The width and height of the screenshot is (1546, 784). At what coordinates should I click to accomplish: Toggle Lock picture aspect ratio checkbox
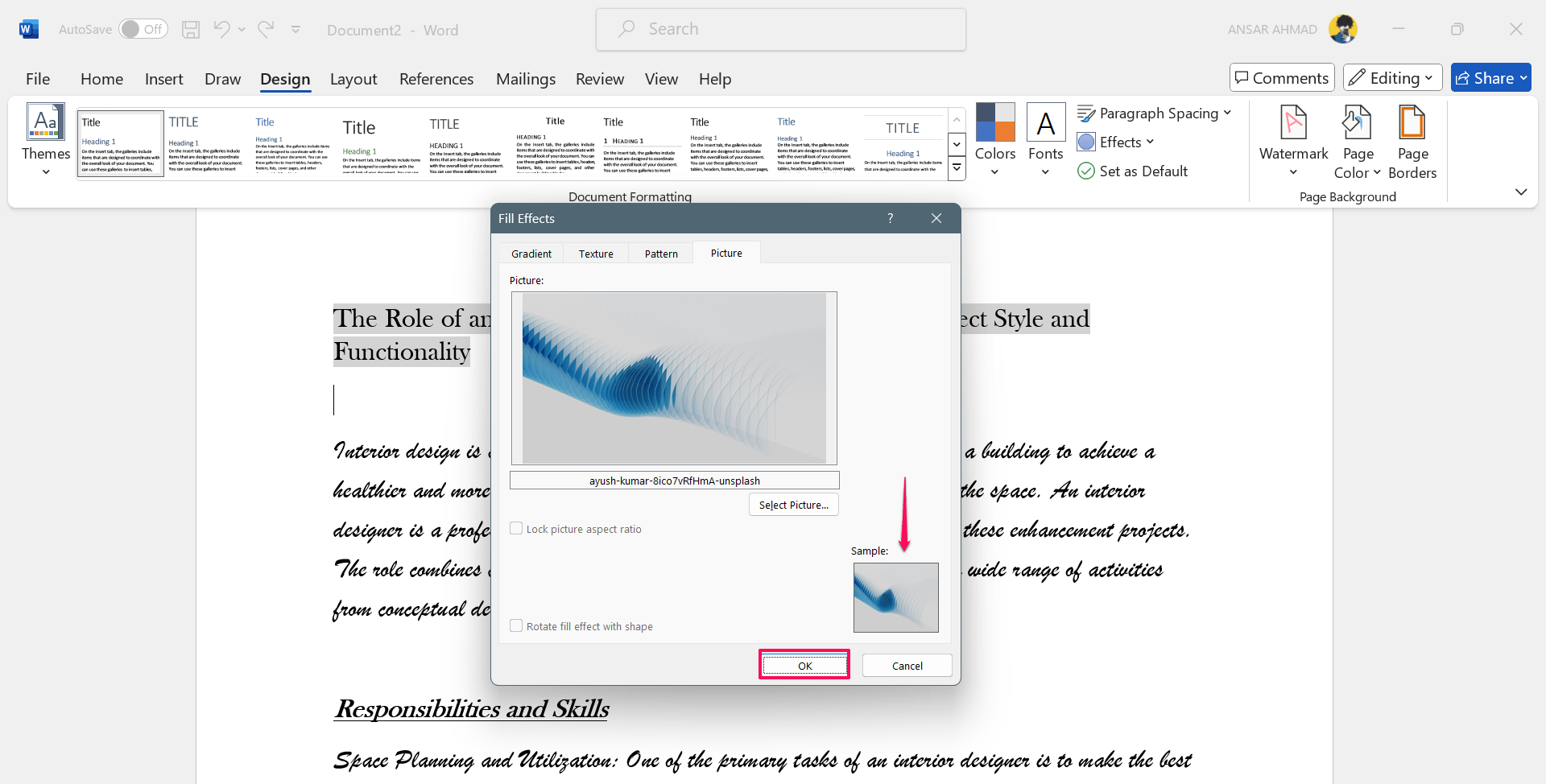[x=516, y=529]
